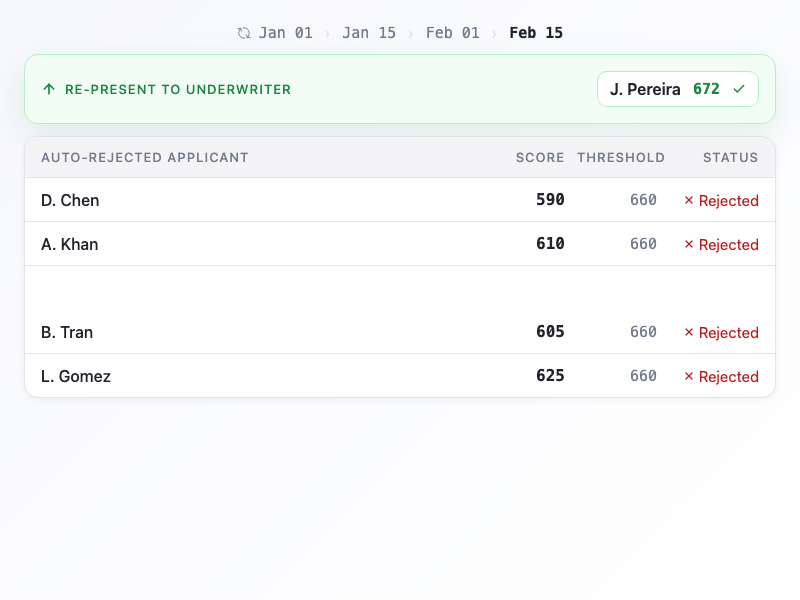Click the Re-present to Underwriter label

178,89
